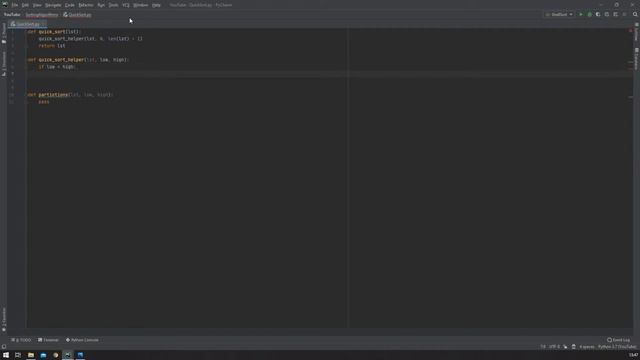
Task: Start debugging with the bug icon
Action: click(589, 14)
